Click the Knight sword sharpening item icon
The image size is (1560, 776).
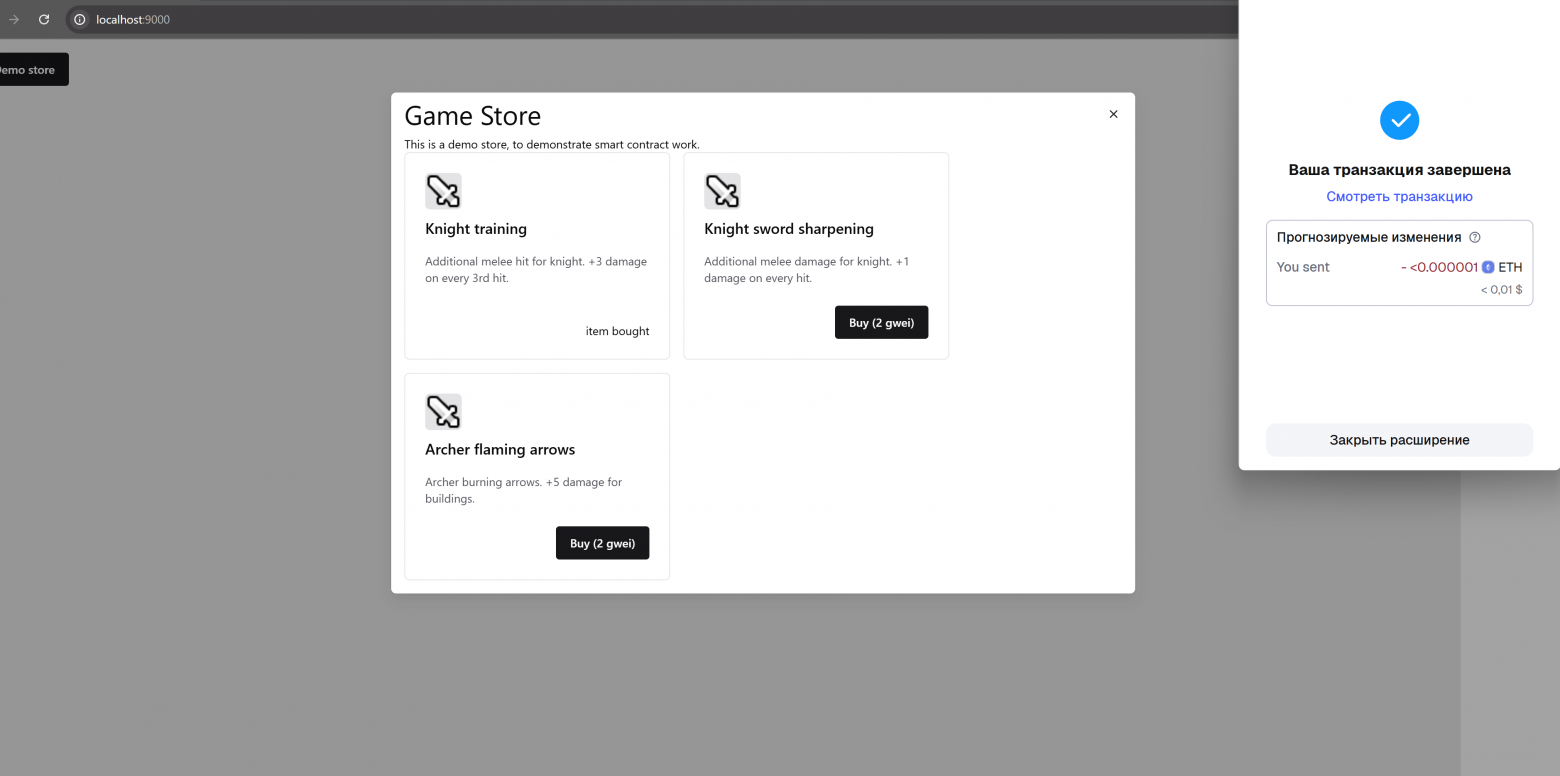[x=722, y=191]
